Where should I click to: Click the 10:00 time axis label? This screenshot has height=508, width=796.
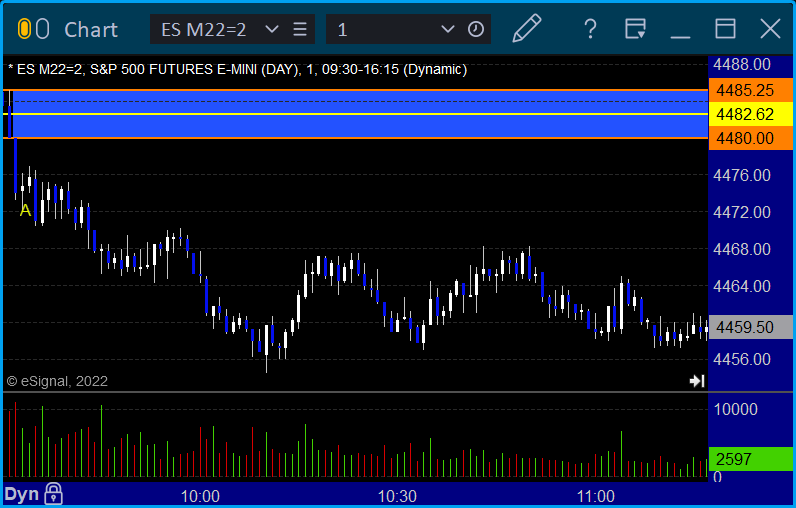pyautogui.click(x=200, y=496)
